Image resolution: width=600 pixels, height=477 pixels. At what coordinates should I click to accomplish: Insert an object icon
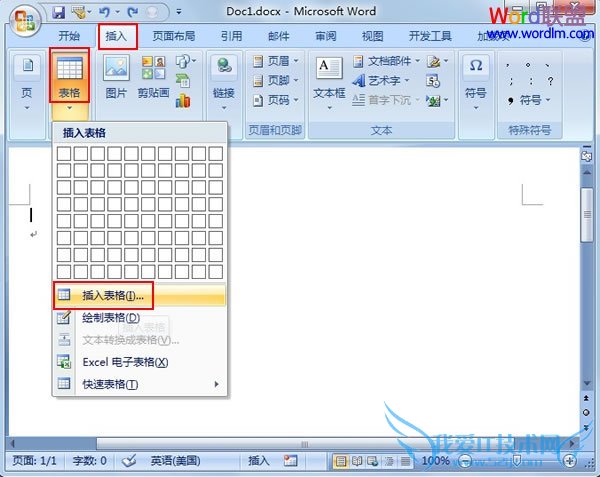coord(437,101)
